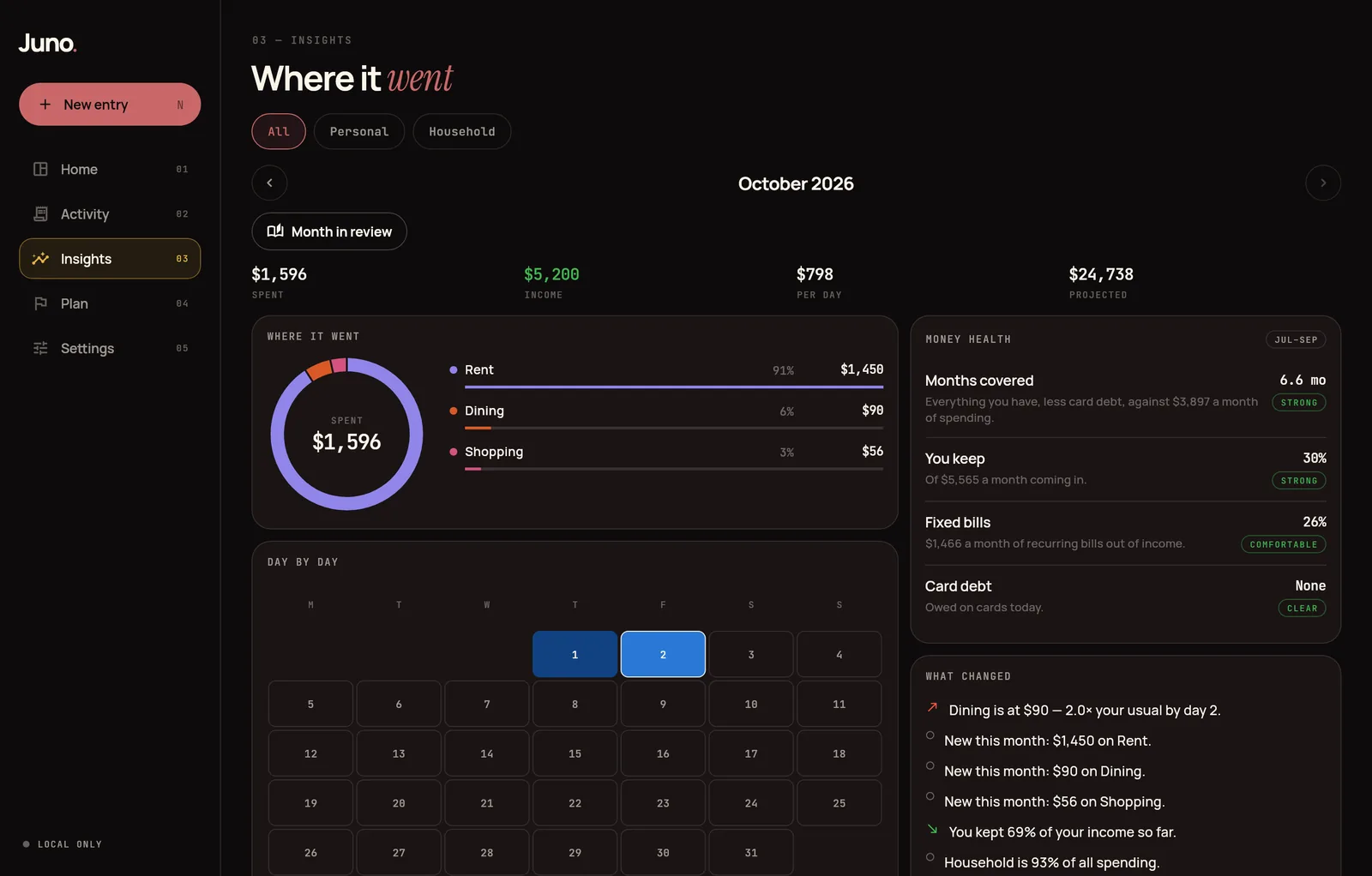Viewport: 1372px width, 876px height.
Task: Open the Activity page
Action: 110,213
